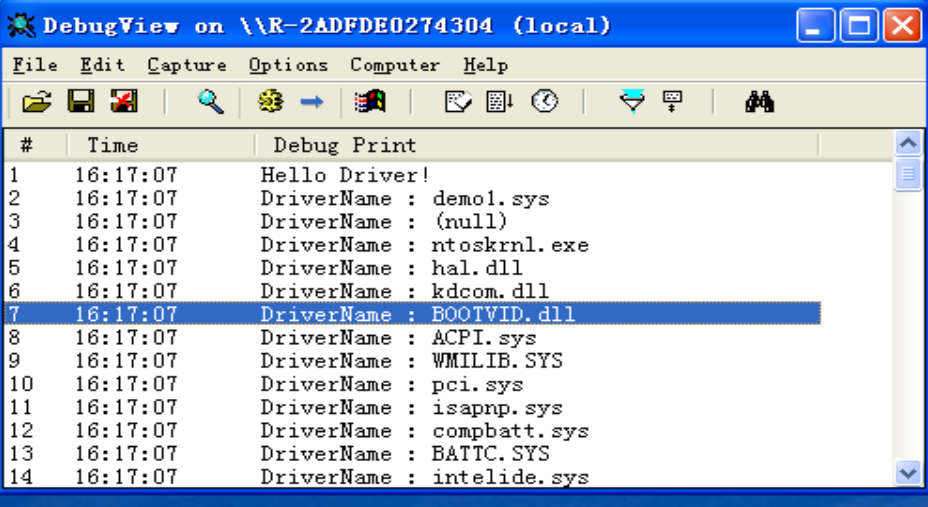Viewport: 928px width, 507px height.
Task: Select the pci.sys row
Action: click(413, 384)
